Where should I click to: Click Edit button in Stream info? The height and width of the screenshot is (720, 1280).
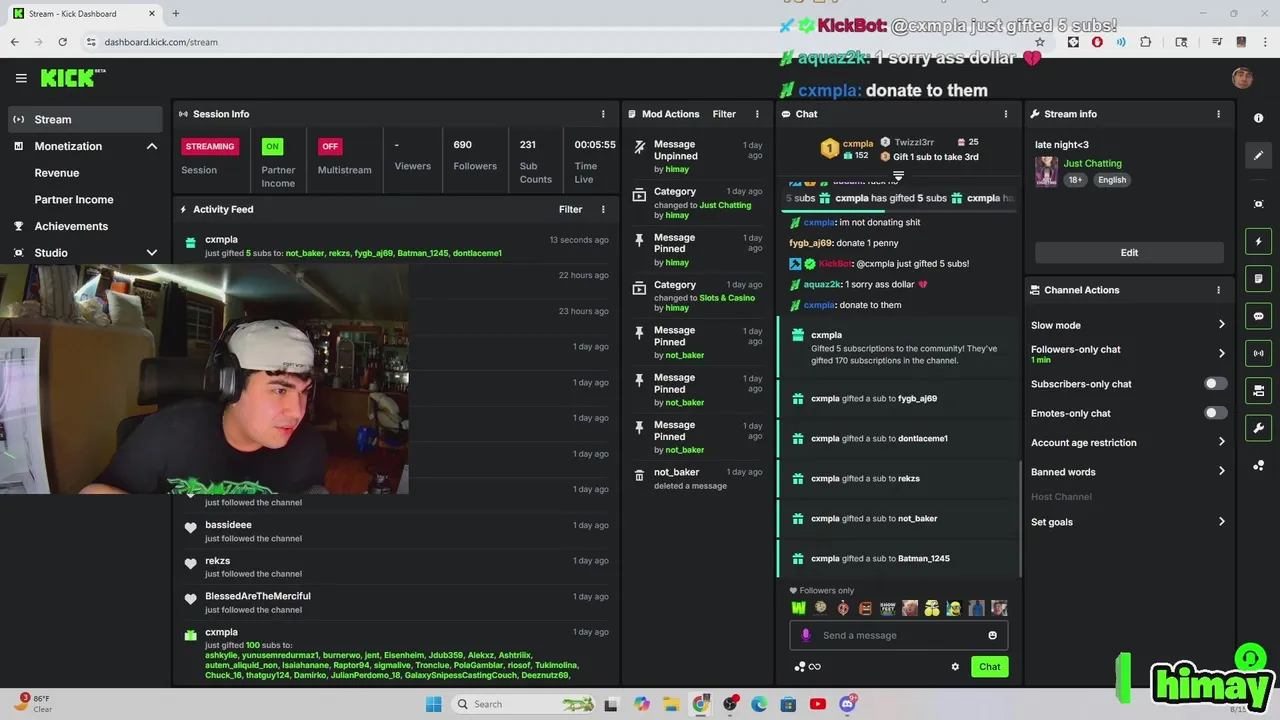(1129, 253)
